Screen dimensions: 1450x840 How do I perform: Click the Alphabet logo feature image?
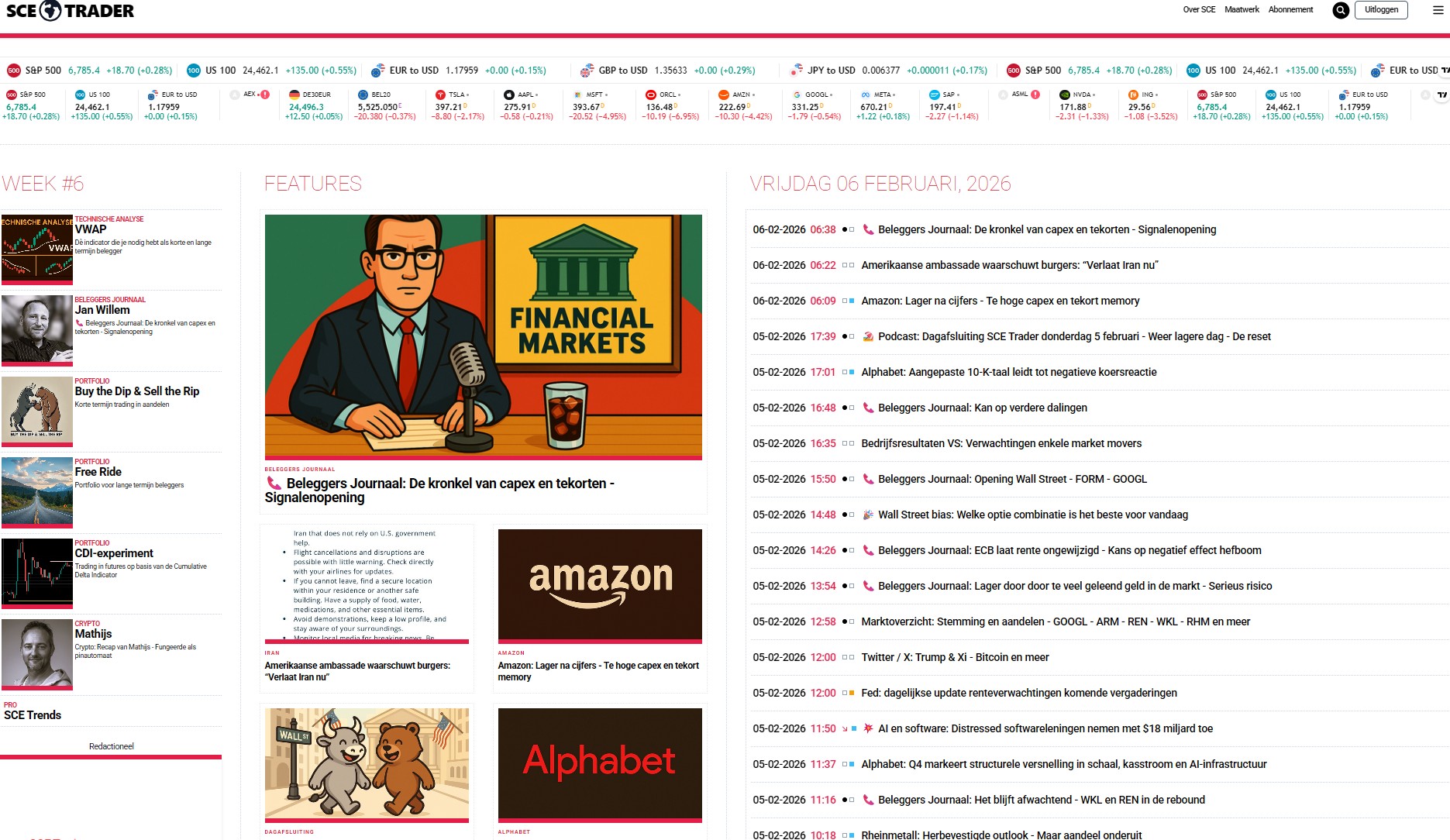click(x=600, y=765)
